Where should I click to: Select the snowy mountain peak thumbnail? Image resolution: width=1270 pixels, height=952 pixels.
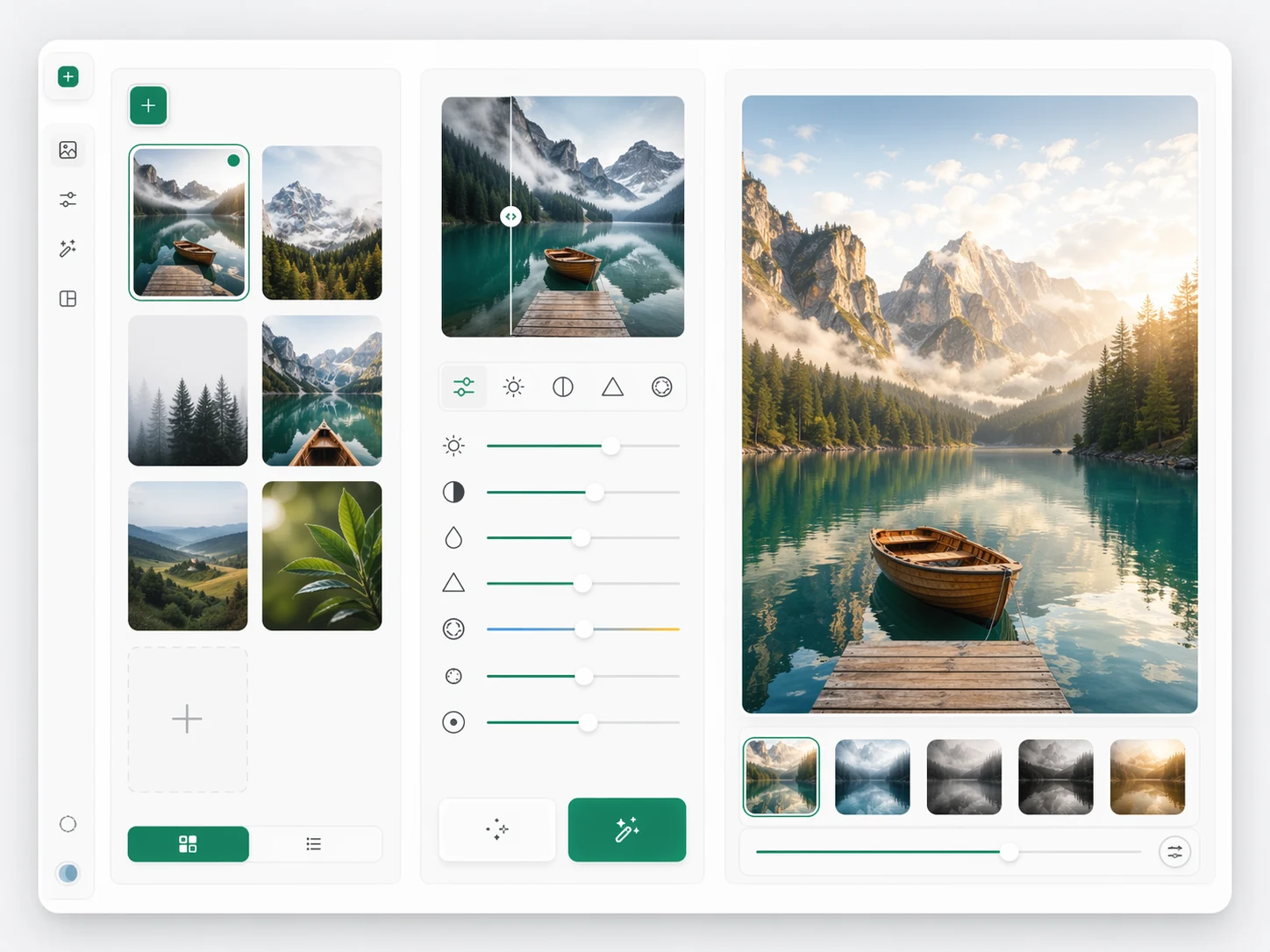coord(322,223)
